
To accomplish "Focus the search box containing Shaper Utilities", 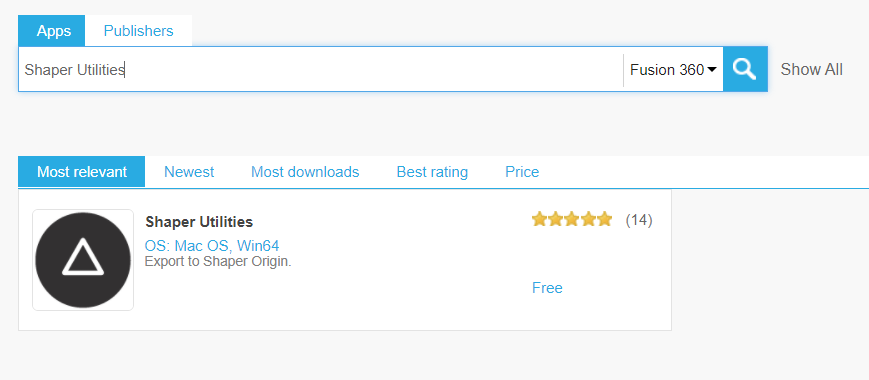I will pos(321,70).
